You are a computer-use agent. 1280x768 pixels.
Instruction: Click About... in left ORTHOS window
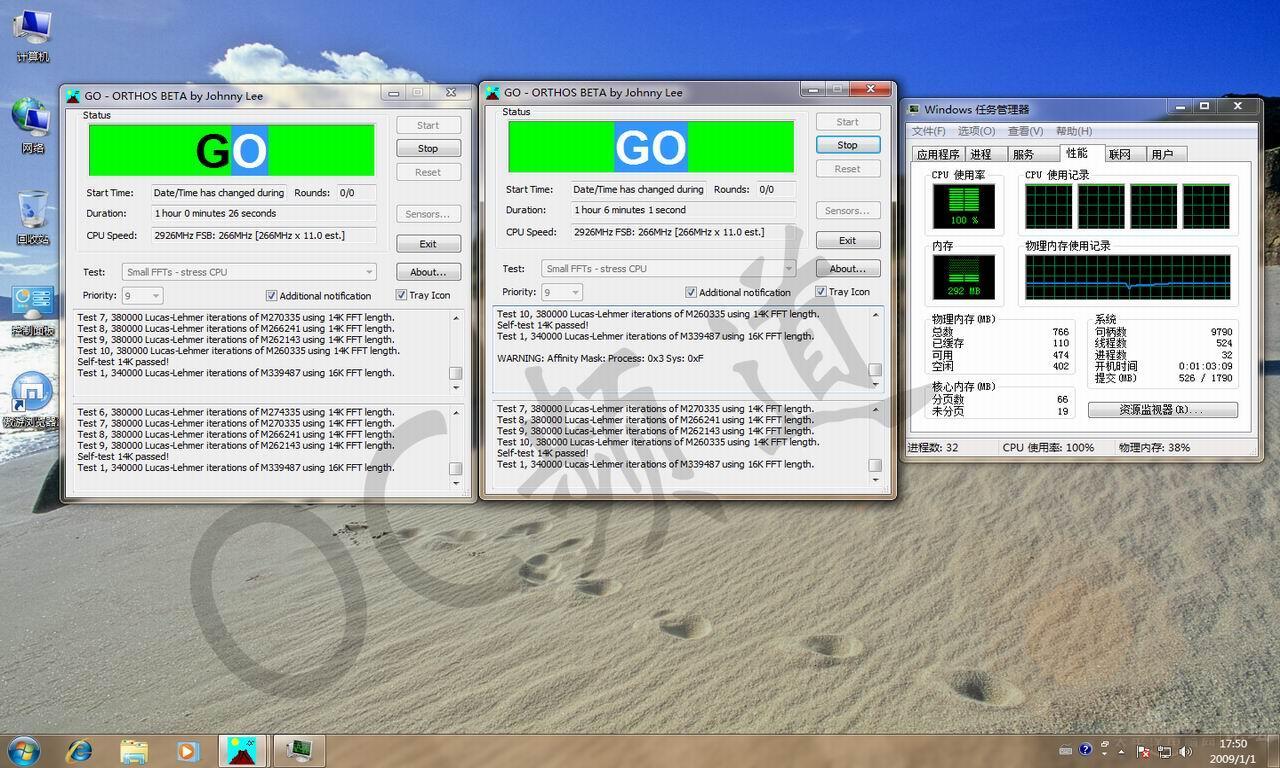(428, 272)
